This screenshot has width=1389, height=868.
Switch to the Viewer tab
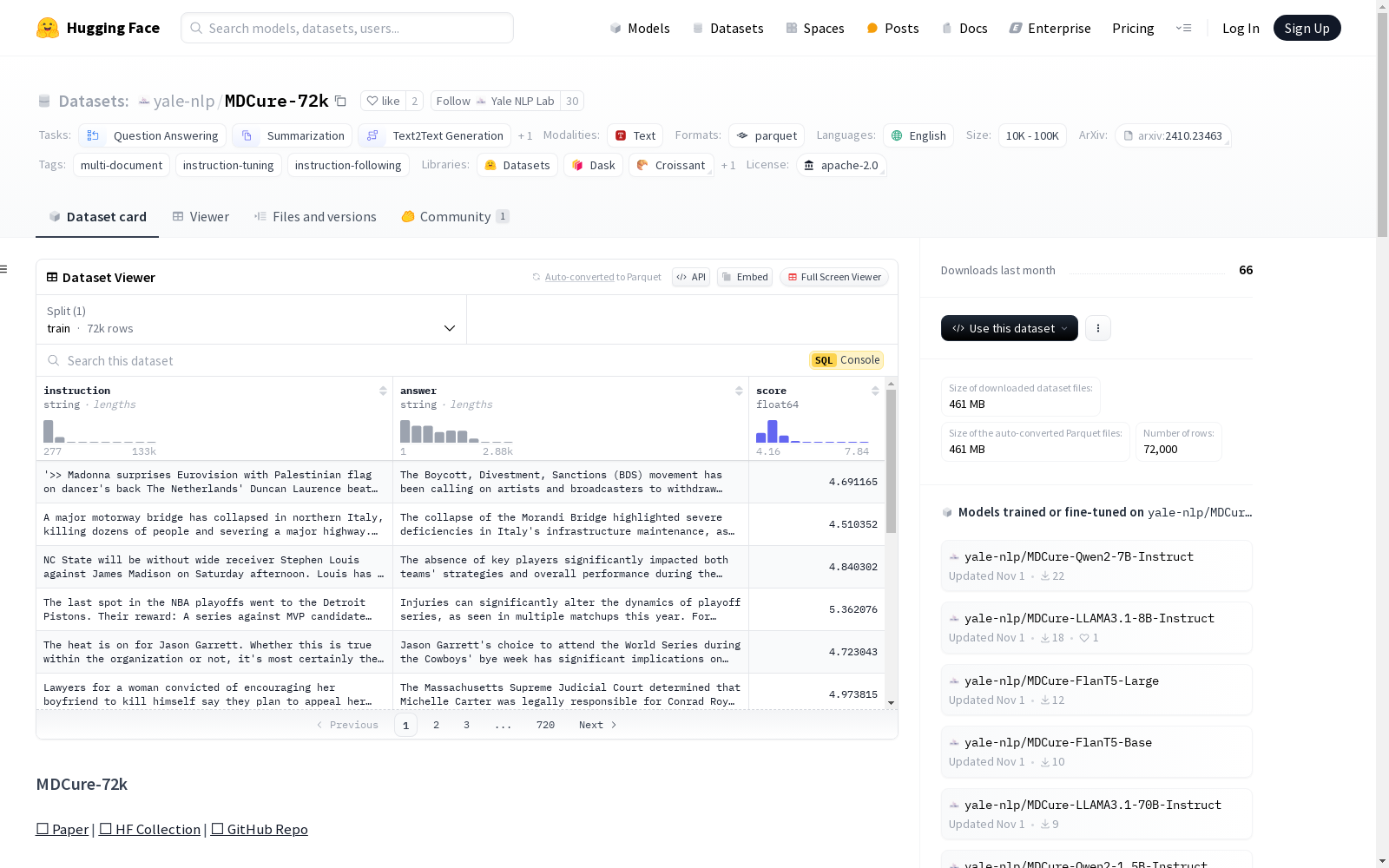point(201,217)
